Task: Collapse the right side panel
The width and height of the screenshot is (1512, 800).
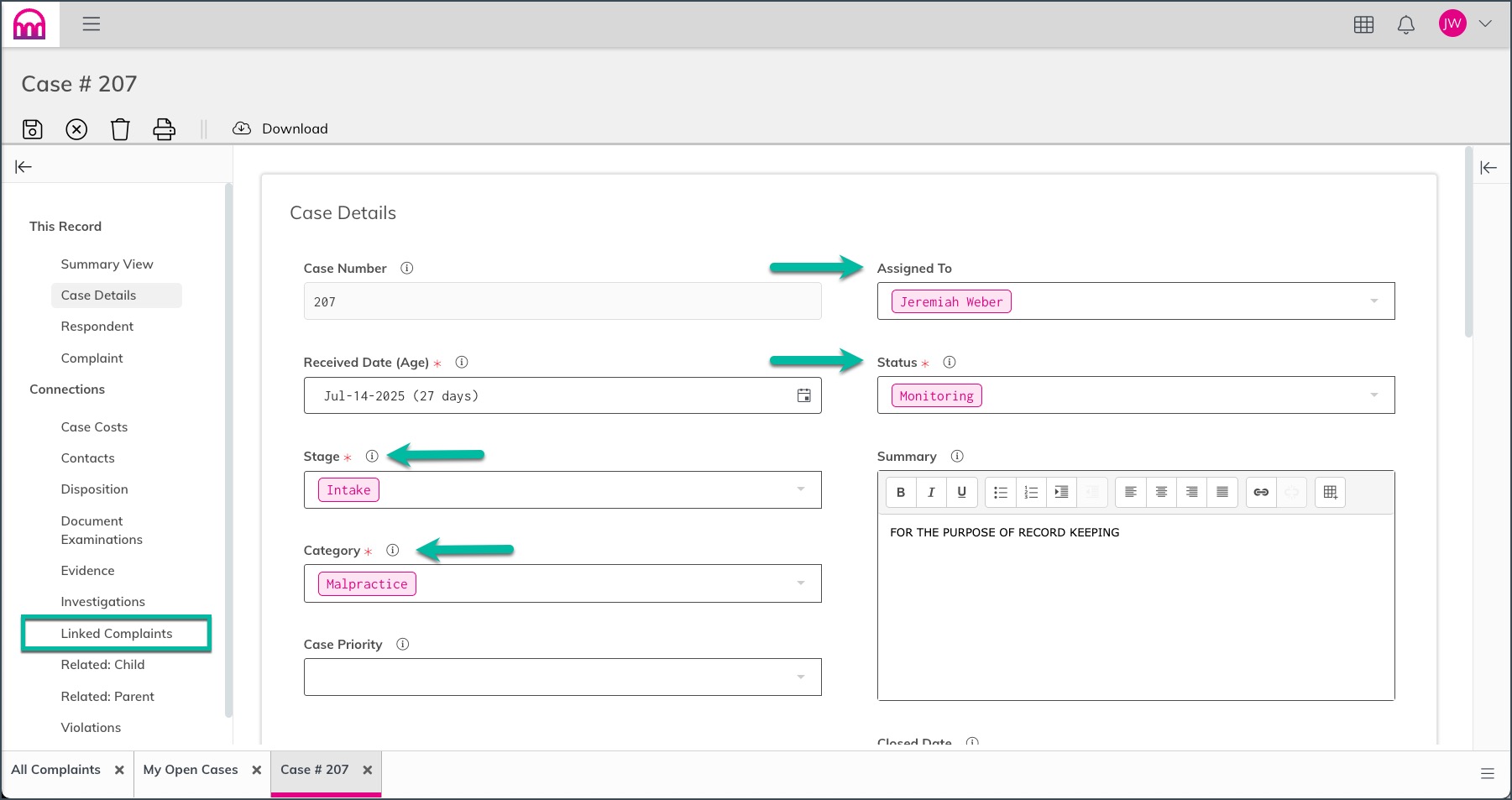Action: (x=1488, y=168)
